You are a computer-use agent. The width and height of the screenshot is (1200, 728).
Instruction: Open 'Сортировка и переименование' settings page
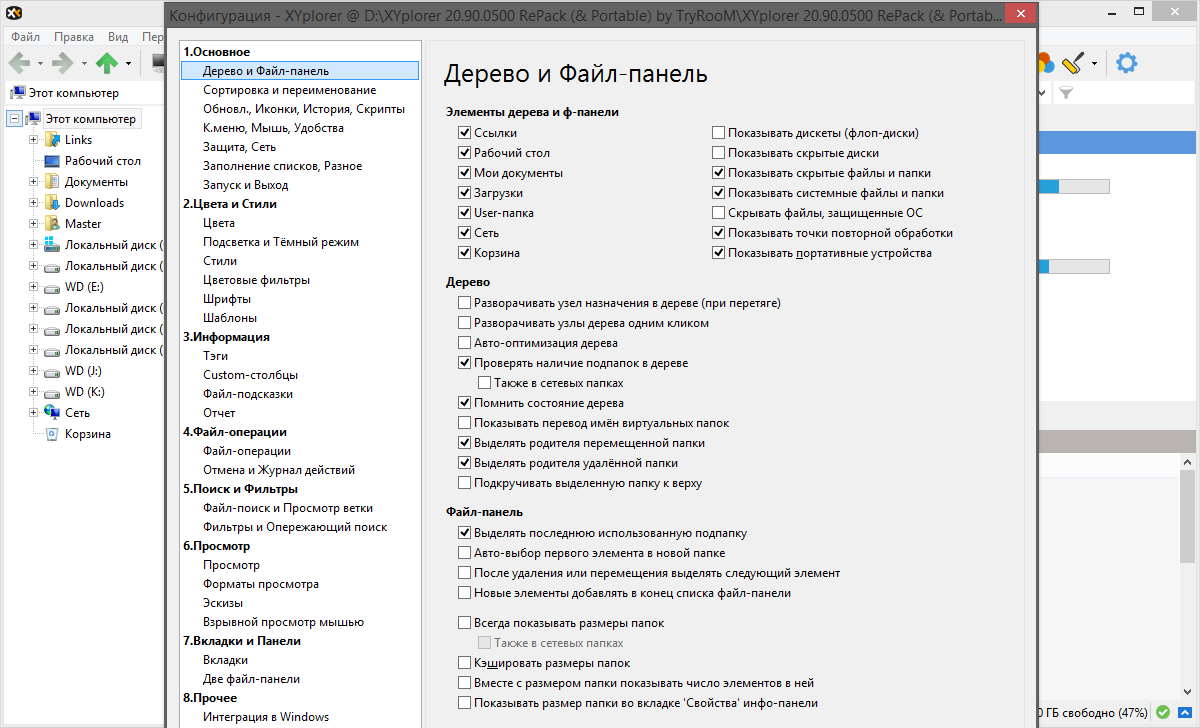(289, 90)
